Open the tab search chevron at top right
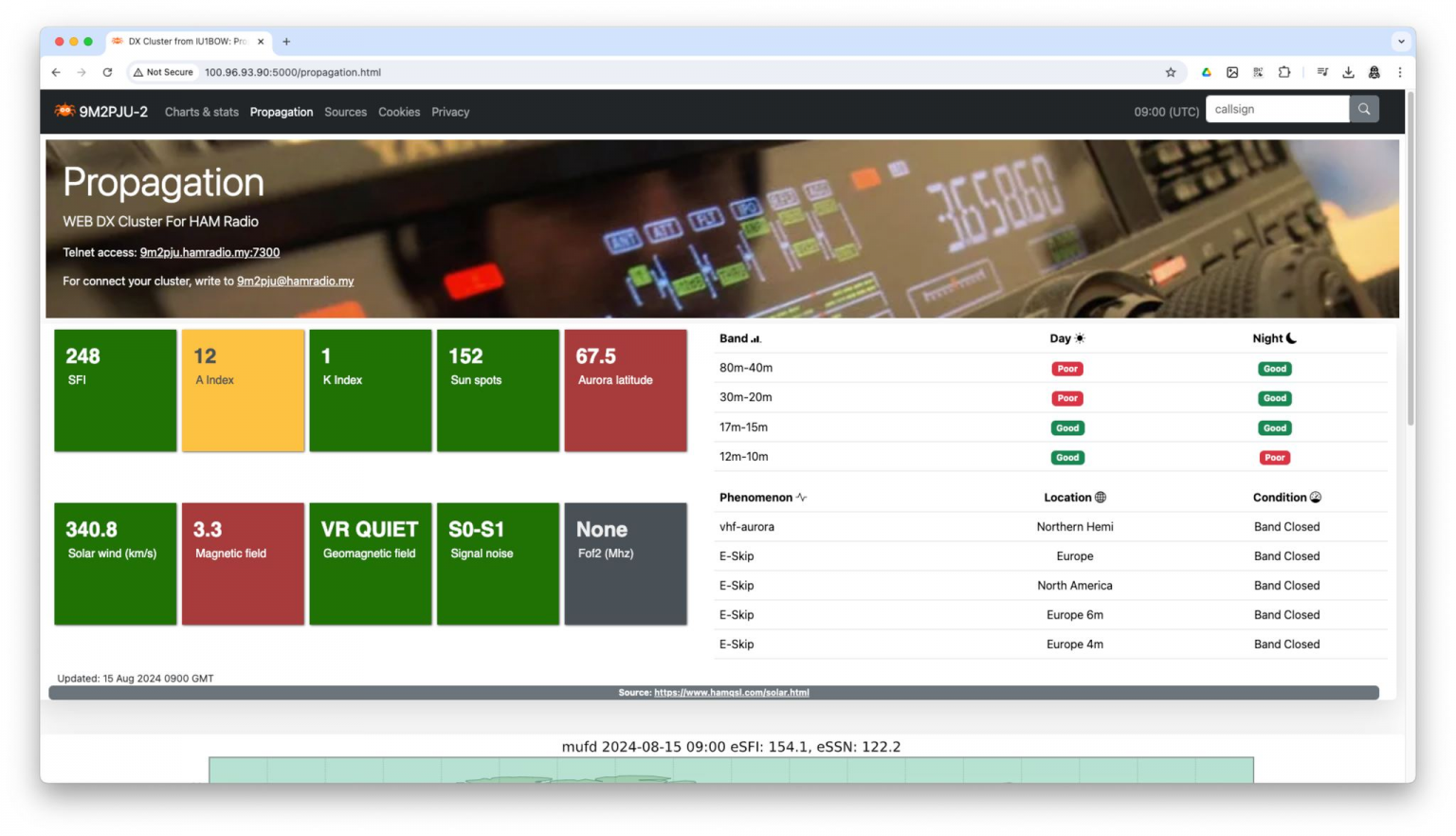The image size is (1456, 836). click(x=1400, y=41)
